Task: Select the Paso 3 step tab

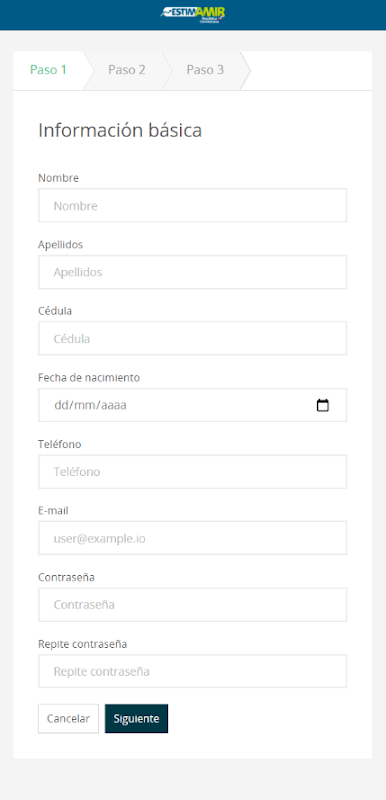Action: tap(205, 70)
